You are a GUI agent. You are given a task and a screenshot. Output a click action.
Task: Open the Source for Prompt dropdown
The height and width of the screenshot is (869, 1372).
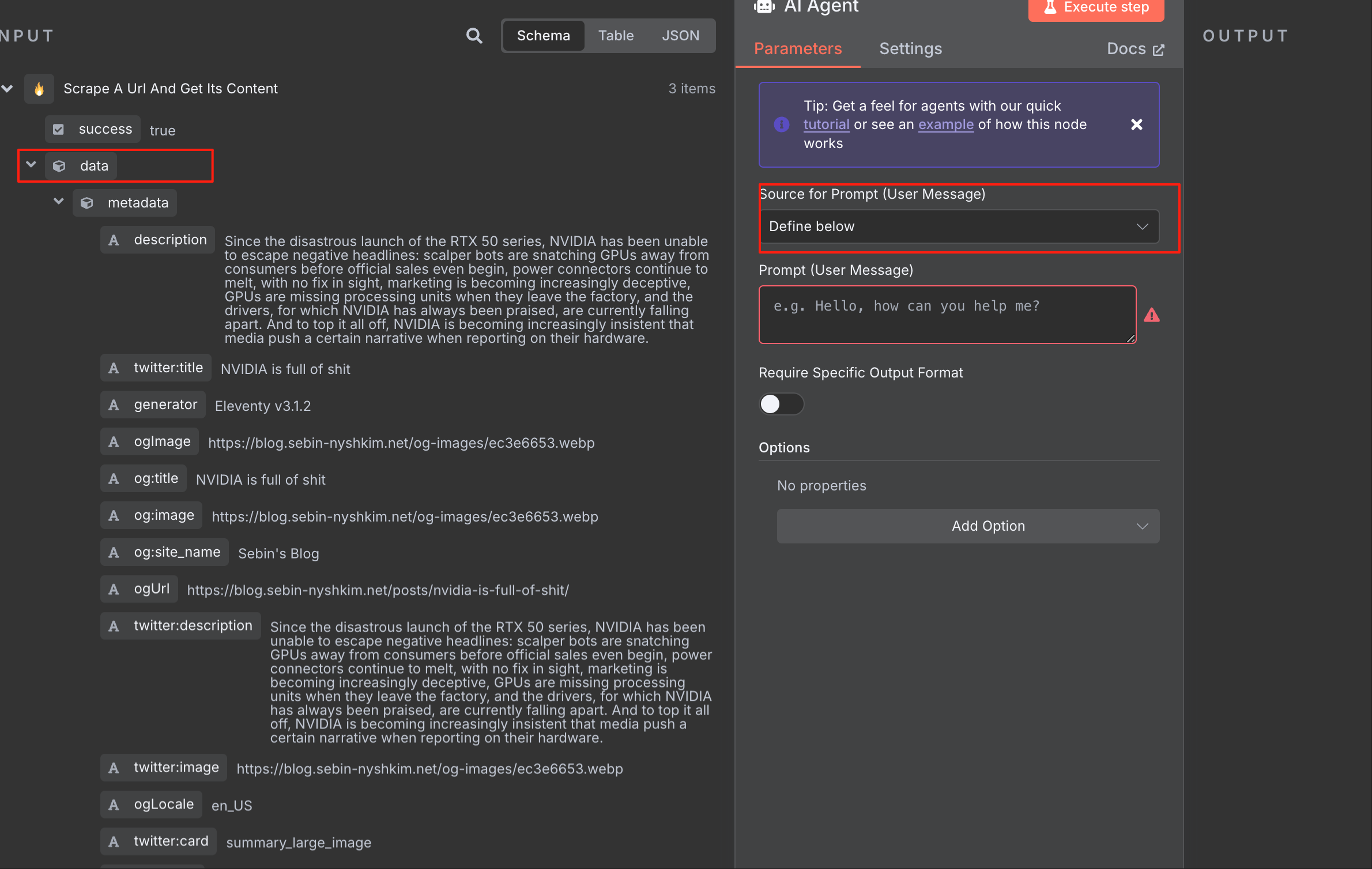coord(958,226)
